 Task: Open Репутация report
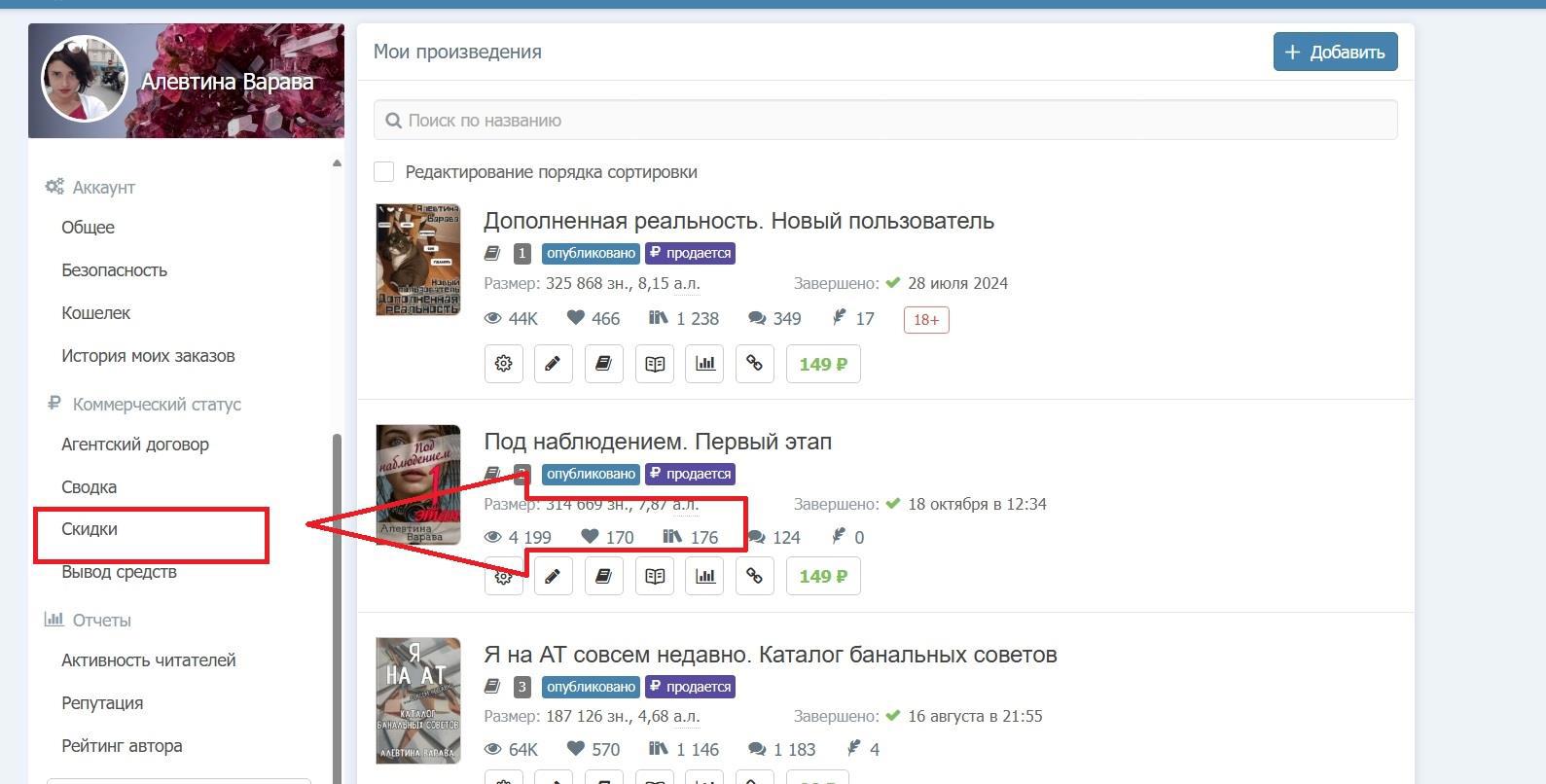(x=102, y=703)
